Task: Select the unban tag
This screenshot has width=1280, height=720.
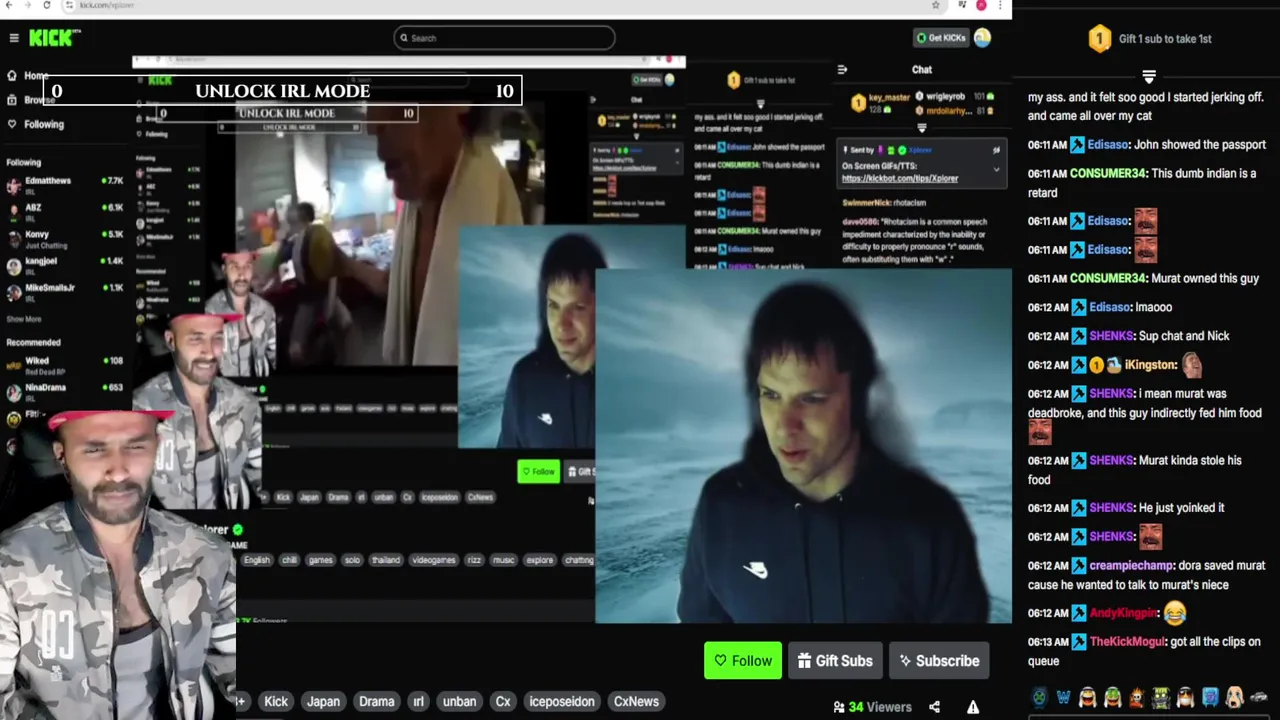Action: point(459,702)
